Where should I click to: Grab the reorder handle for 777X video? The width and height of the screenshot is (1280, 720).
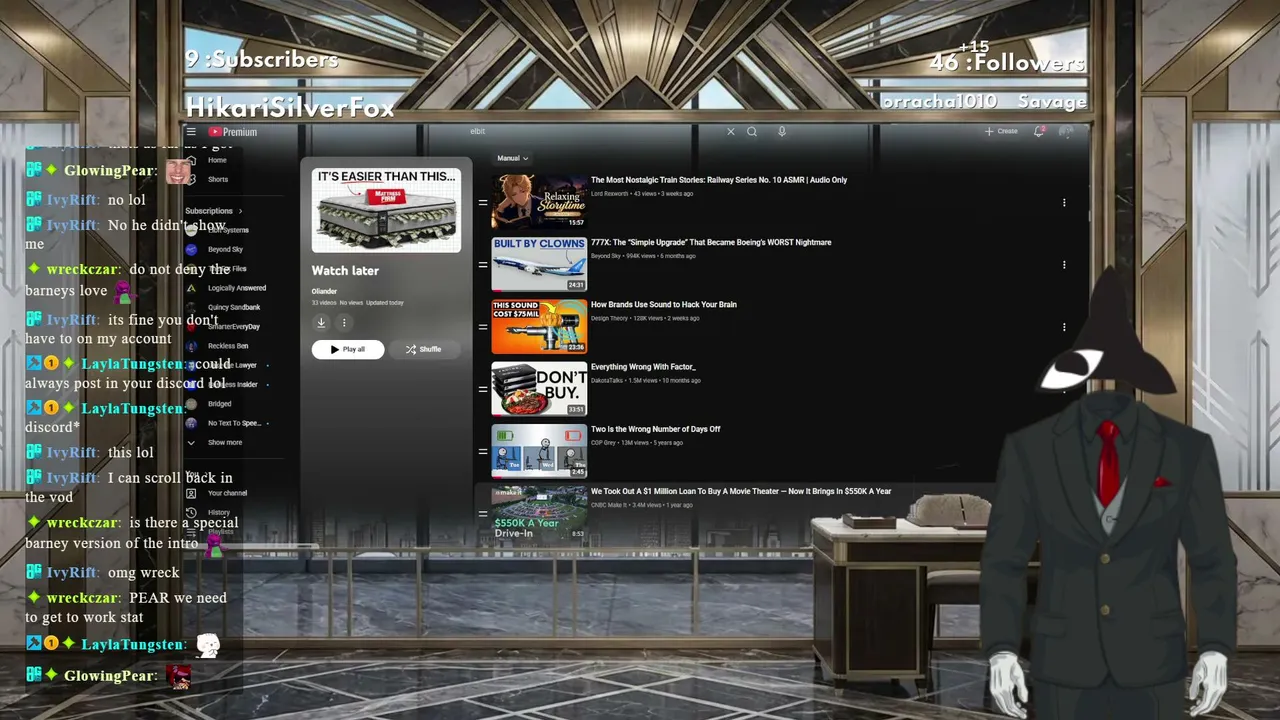coord(482,265)
